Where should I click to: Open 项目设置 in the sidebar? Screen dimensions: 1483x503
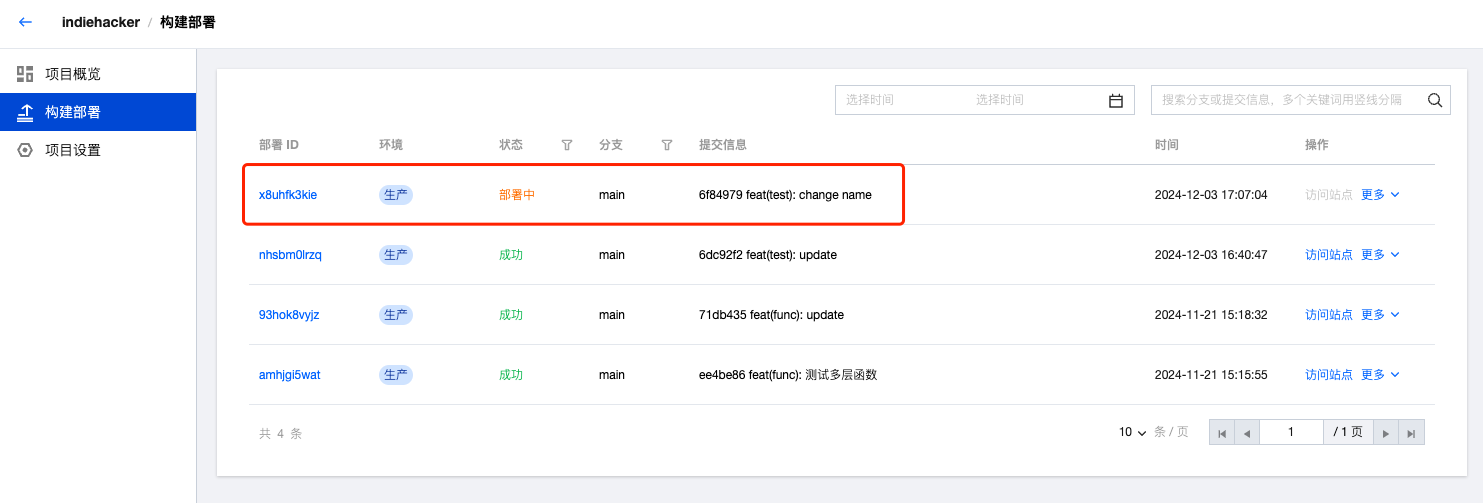(72, 150)
